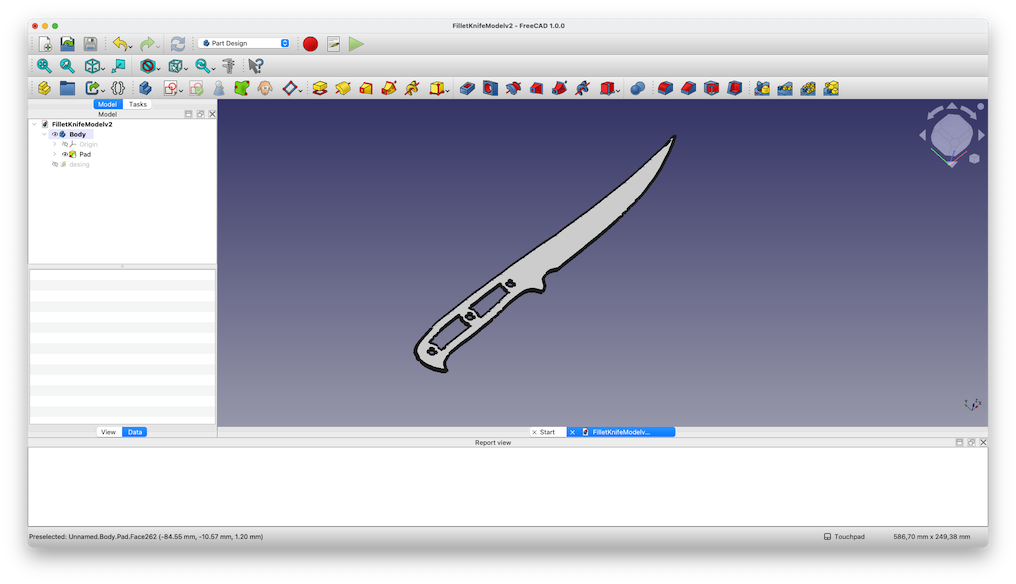Click the Save document floppy icon
The width and height of the screenshot is (1016, 584).
pos(90,44)
